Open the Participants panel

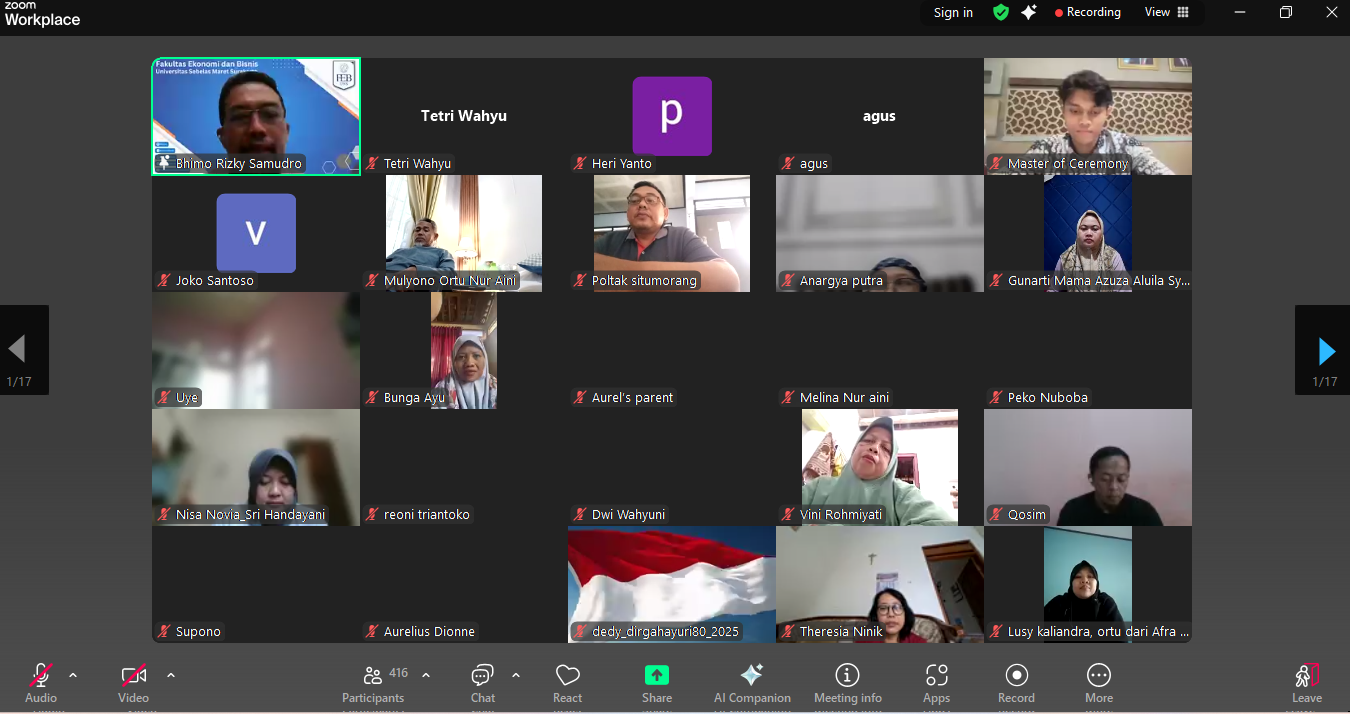pos(373,683)
